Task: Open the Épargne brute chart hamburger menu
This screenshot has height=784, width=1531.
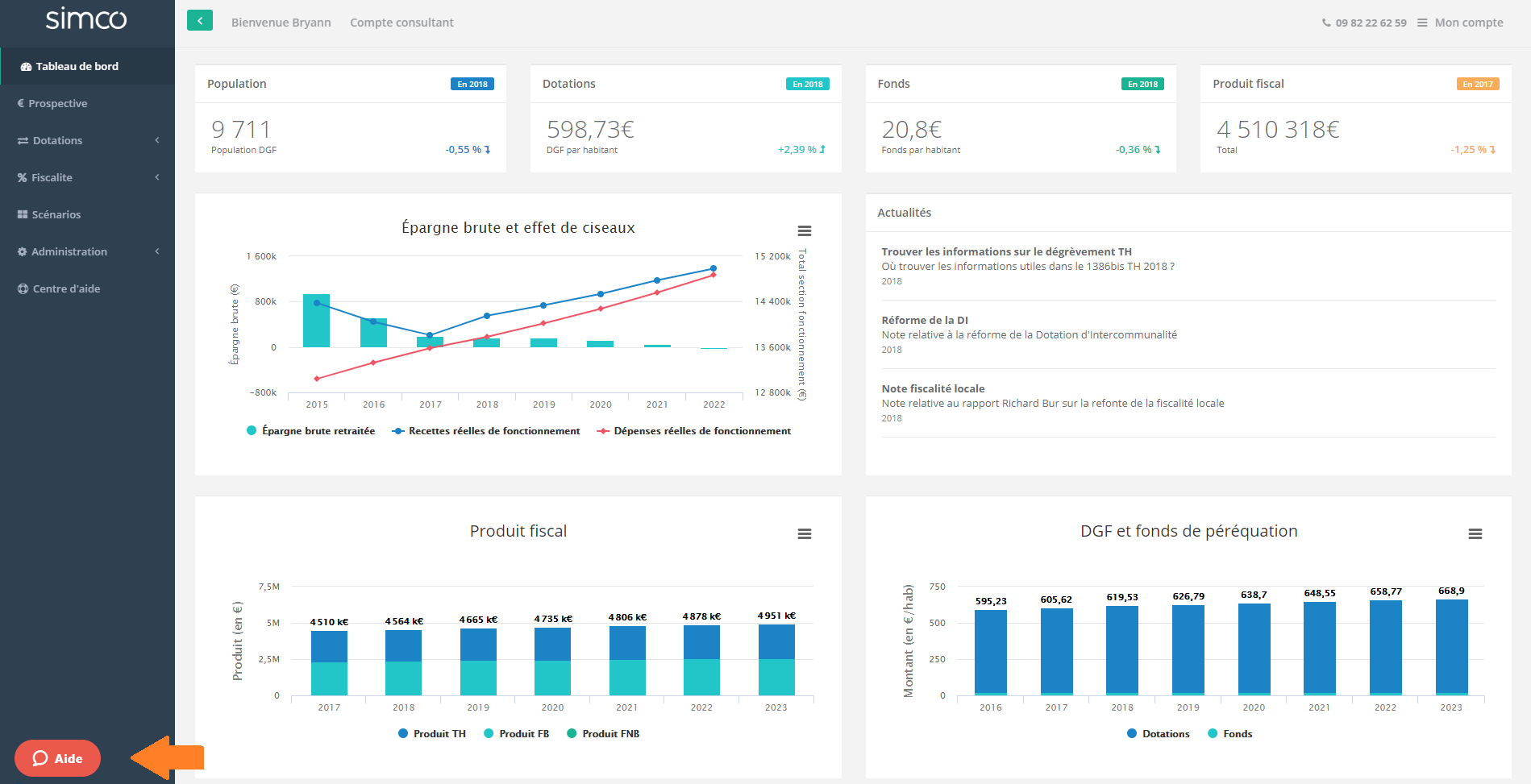Action: pos(804,231)
